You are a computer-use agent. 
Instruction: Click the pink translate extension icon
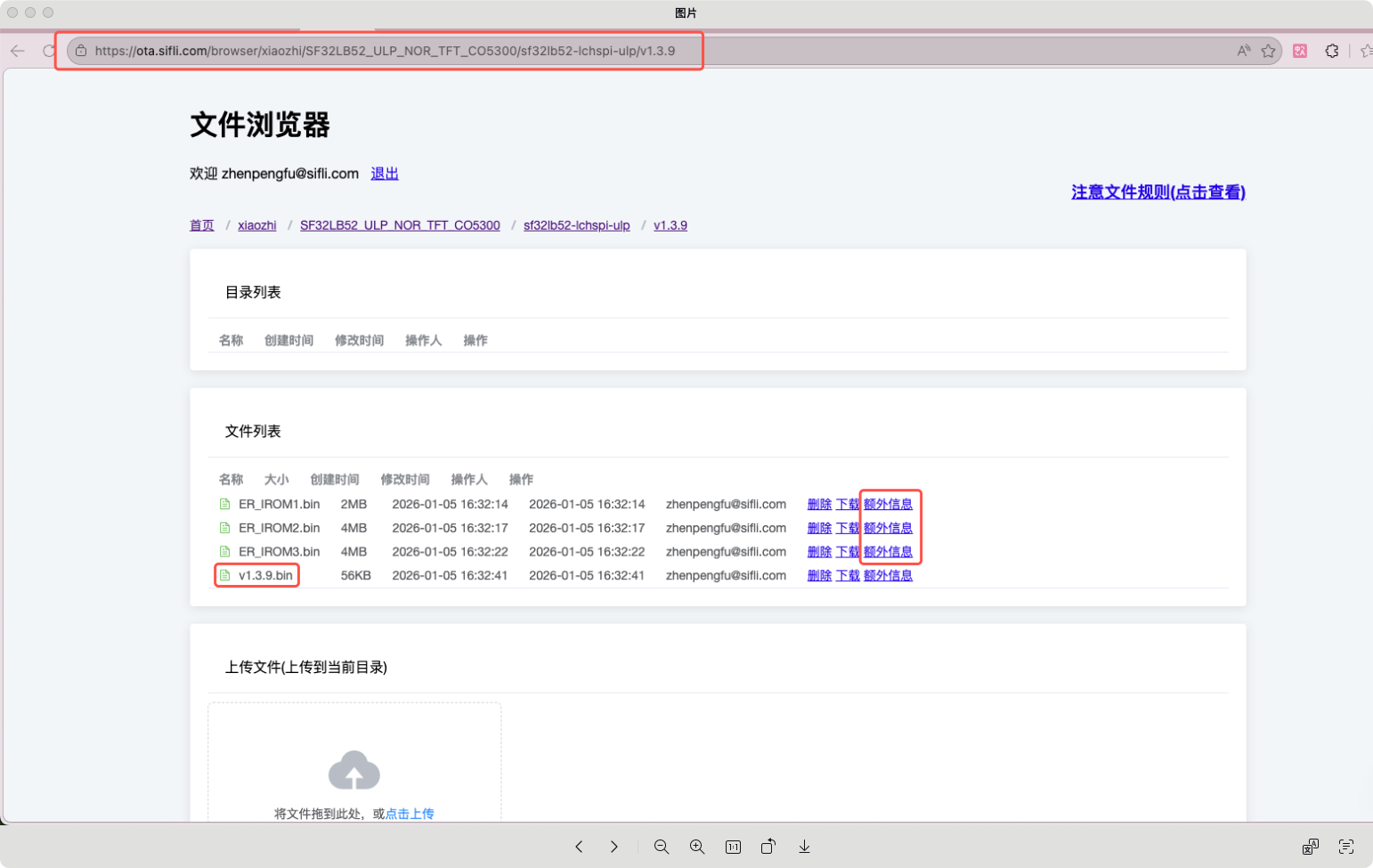coord(1300,51)
